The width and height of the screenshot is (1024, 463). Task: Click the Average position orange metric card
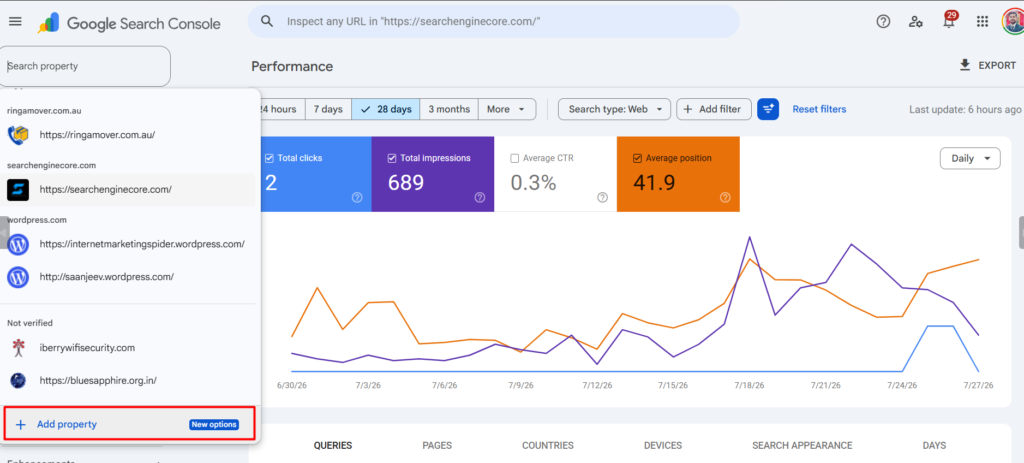[x=678, y=174]
